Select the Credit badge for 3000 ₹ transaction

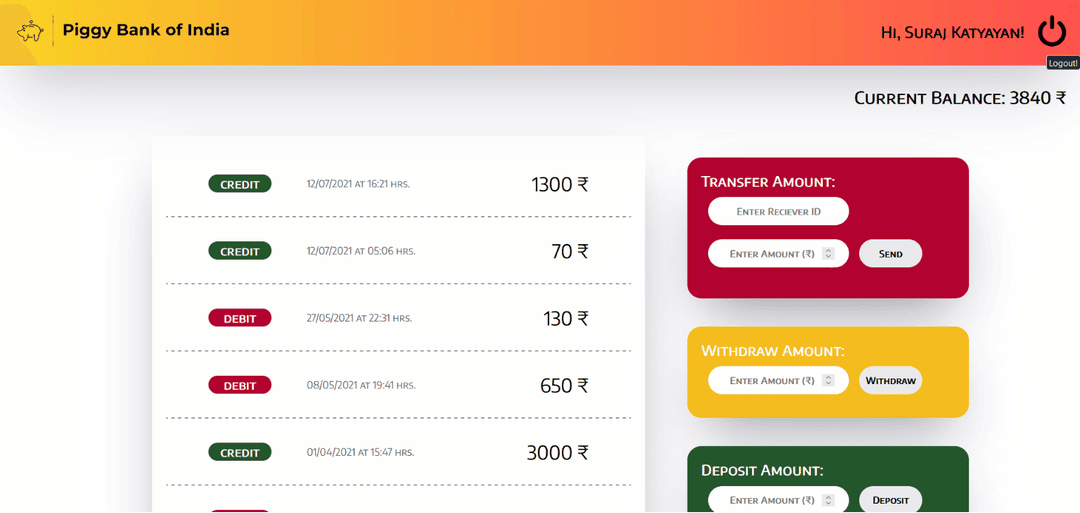[240, 452]
